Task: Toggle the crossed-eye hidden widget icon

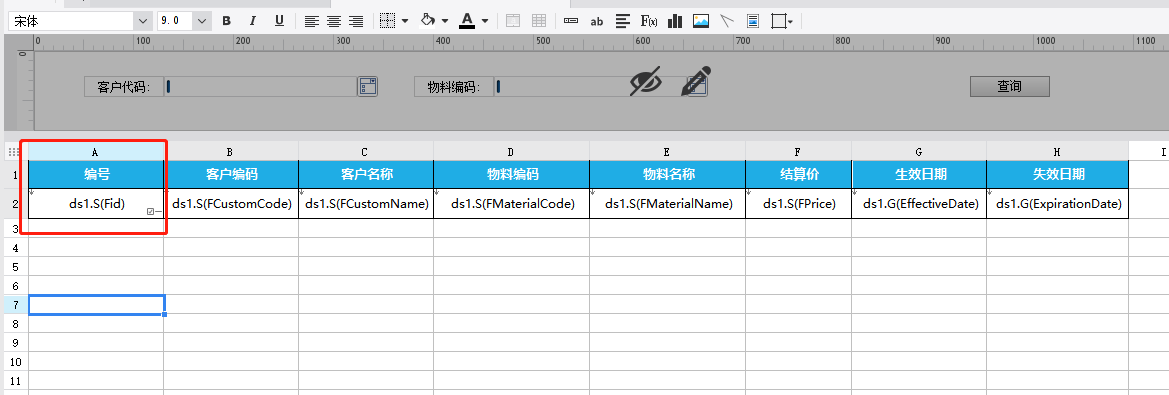Action: pos(645,81)
